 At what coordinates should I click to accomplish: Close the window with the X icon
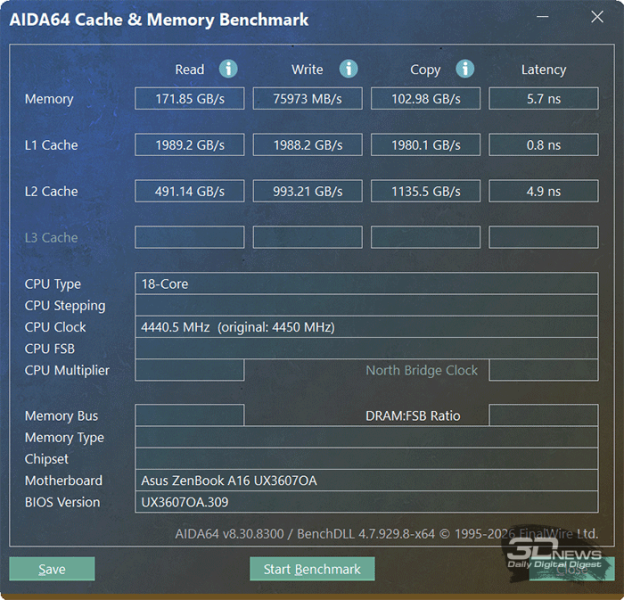tap(597, 17)
